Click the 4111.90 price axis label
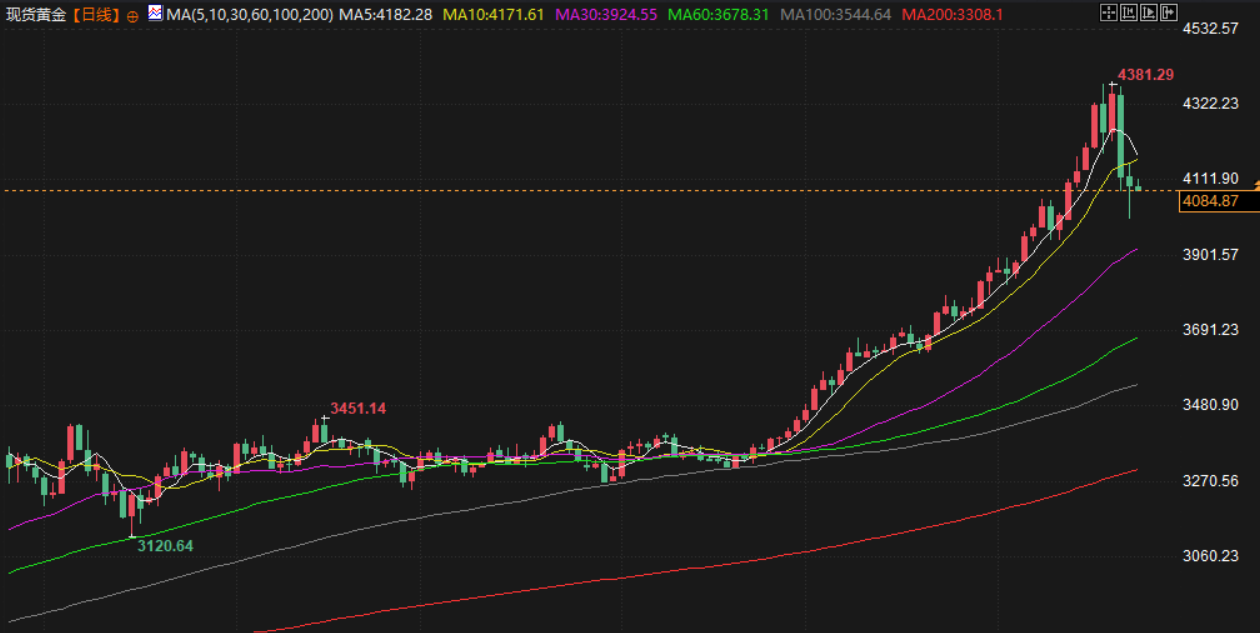This screenshot has width=1260, height=633. pyautogui.click(x=1210, y=179)
